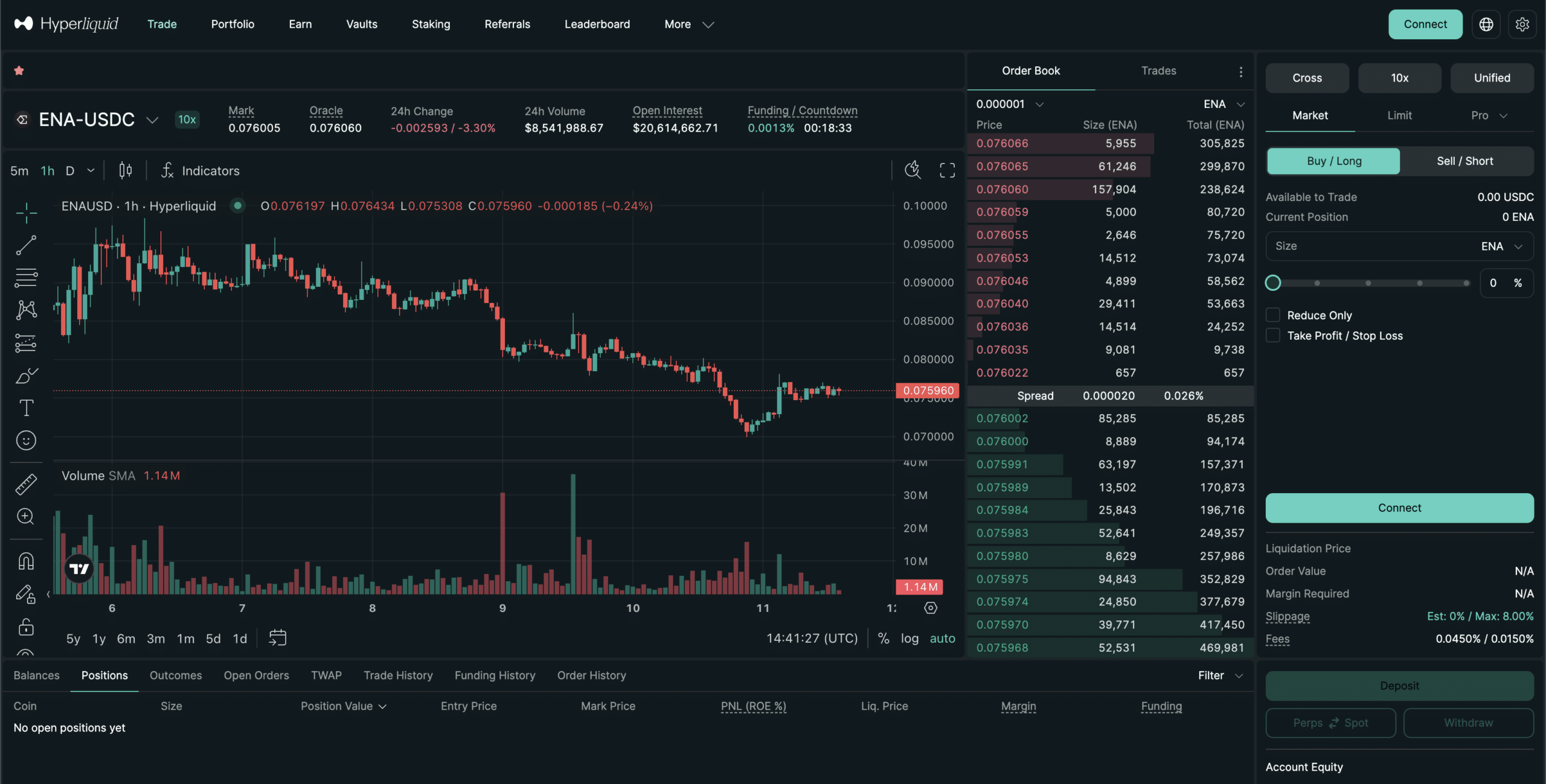Screen dimensions: 1546x784
Task: Select the 1m chart range
Action: (185, 639)
